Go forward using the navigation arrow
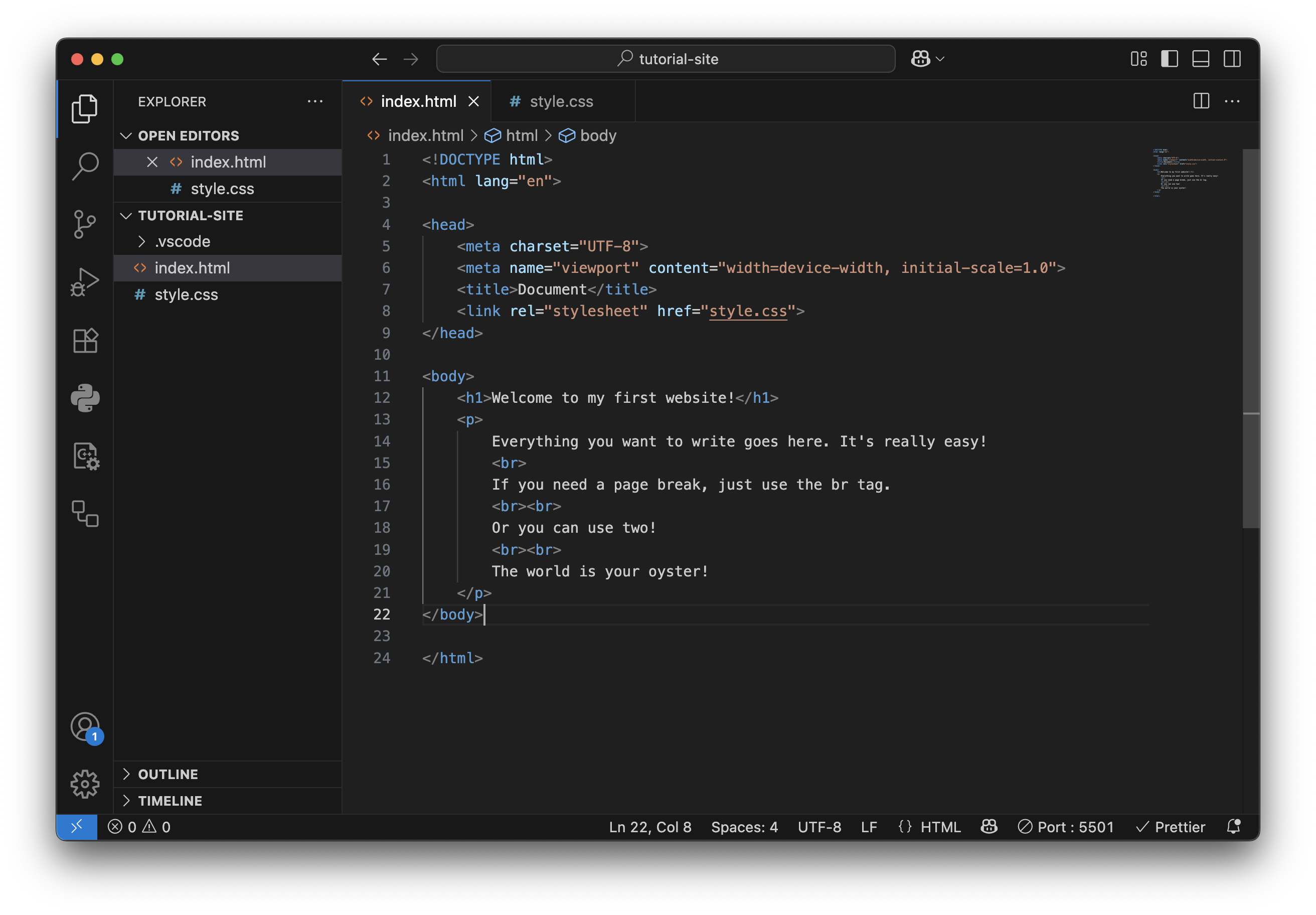The width and height of the screenshot is (1316, 915). point(411,59)
